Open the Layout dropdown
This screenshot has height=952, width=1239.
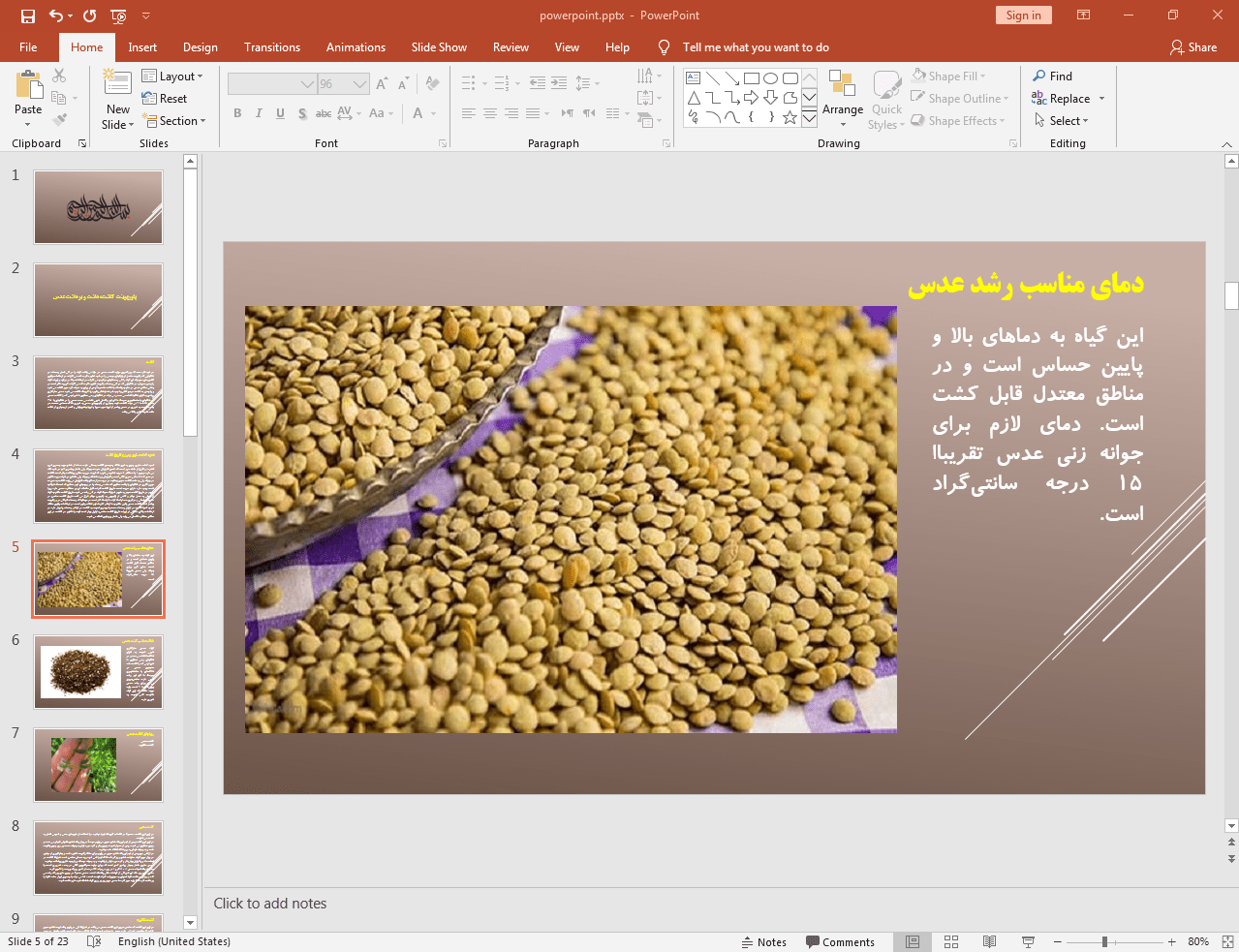[x=172, y=77]
